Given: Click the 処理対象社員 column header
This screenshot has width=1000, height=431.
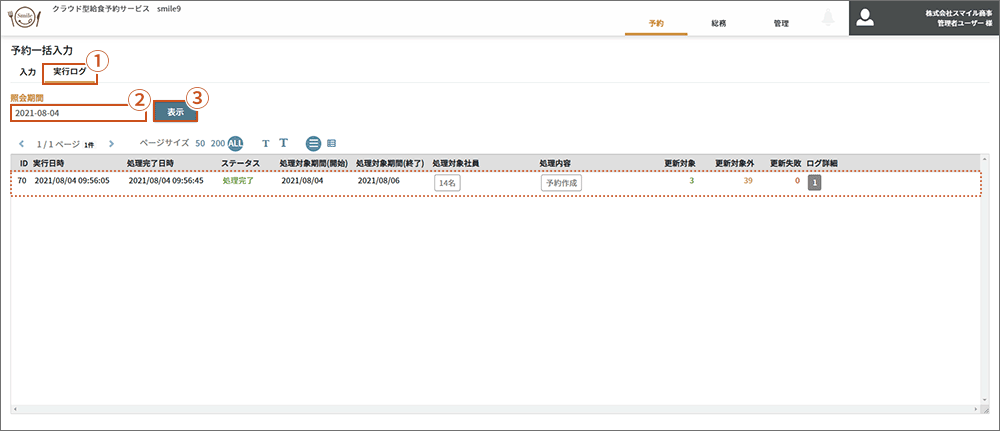Looking at the screenshot, I should coord(456,163).
